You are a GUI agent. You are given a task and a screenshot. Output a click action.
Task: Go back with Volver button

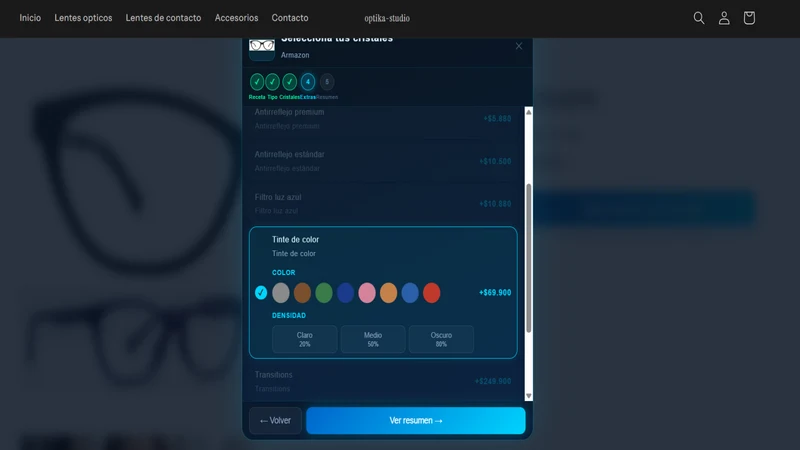point(276,420)
